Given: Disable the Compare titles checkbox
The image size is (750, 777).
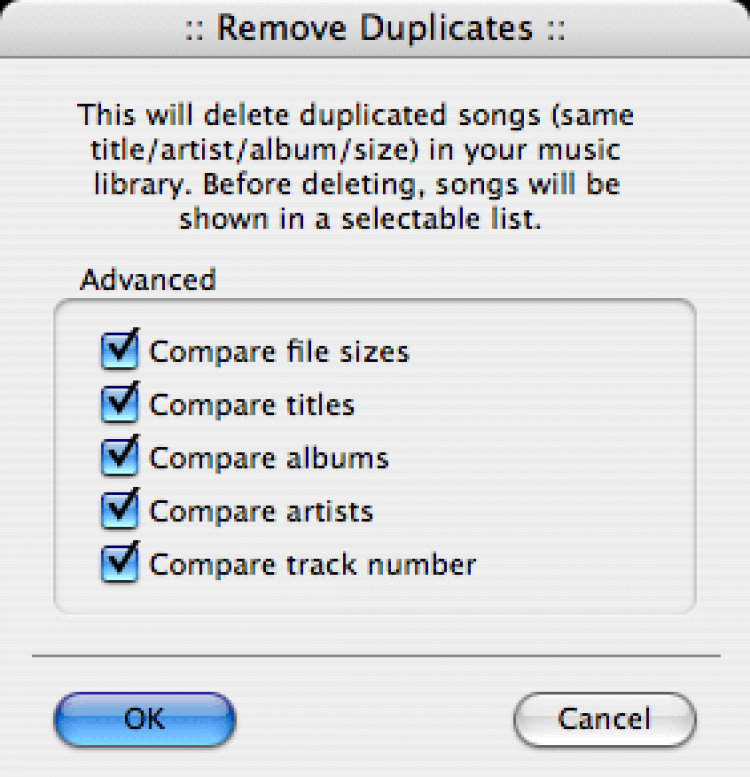Looking at the screenshot, I should pyautogui.click(x=119, y=405).
